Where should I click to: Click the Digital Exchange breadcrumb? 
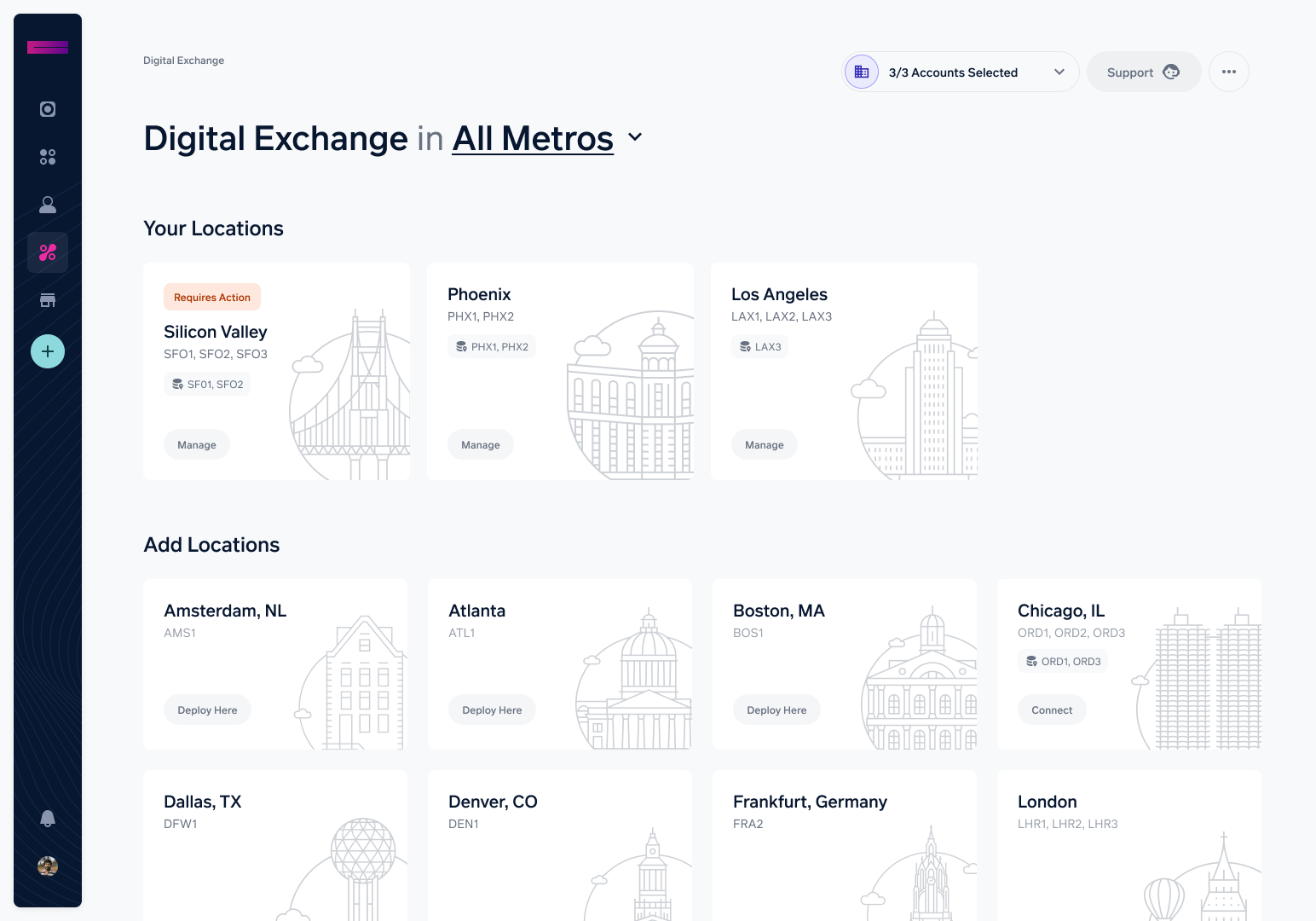tap(183, 61)
